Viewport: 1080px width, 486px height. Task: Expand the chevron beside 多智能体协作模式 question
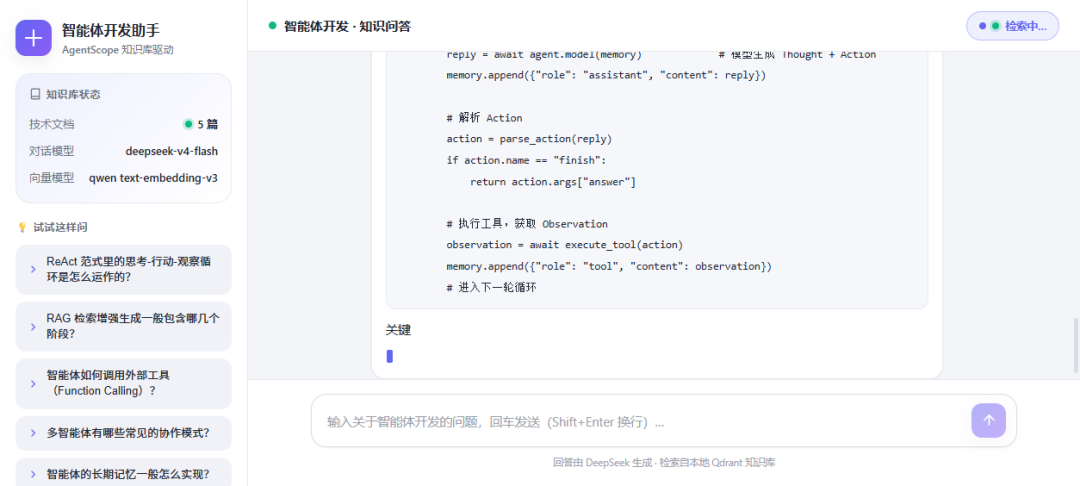[33, 433]
